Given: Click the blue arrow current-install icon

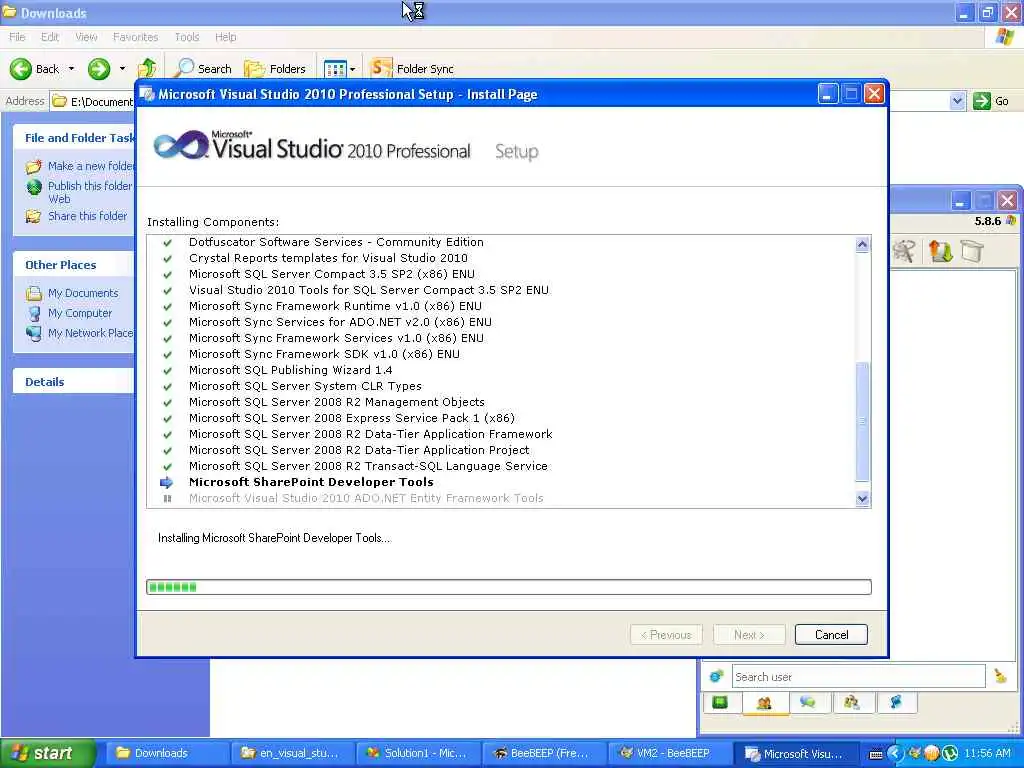Looking at the screenshot, I should pyautogui.click(x=167, y=482).
